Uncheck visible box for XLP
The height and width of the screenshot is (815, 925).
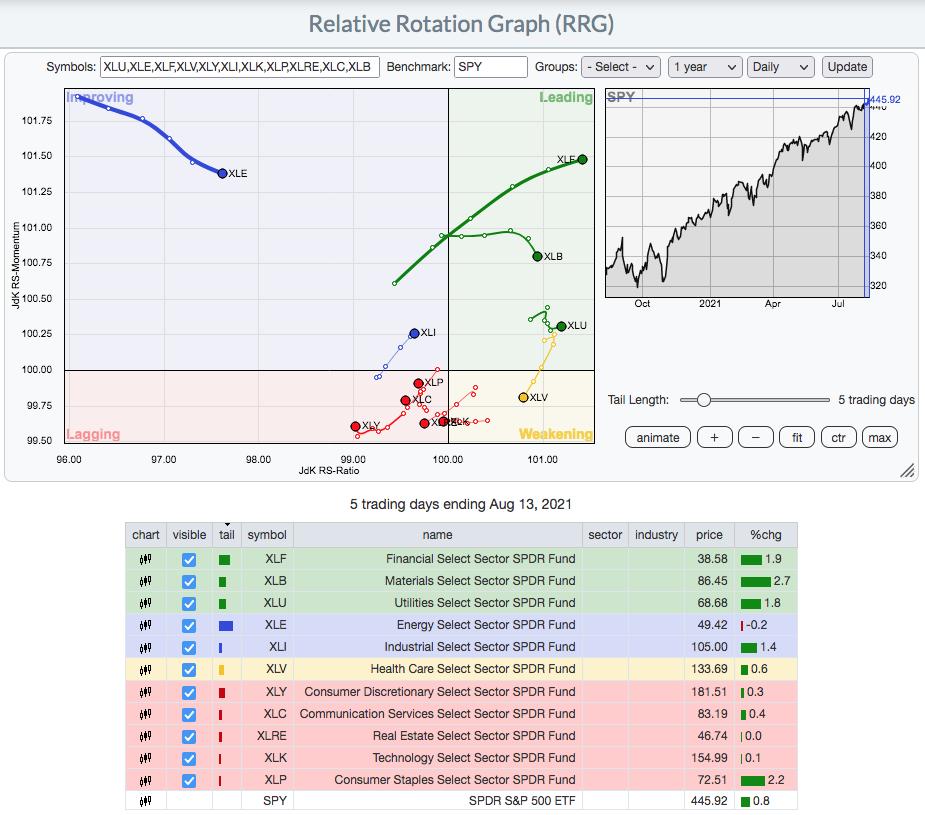189,781
